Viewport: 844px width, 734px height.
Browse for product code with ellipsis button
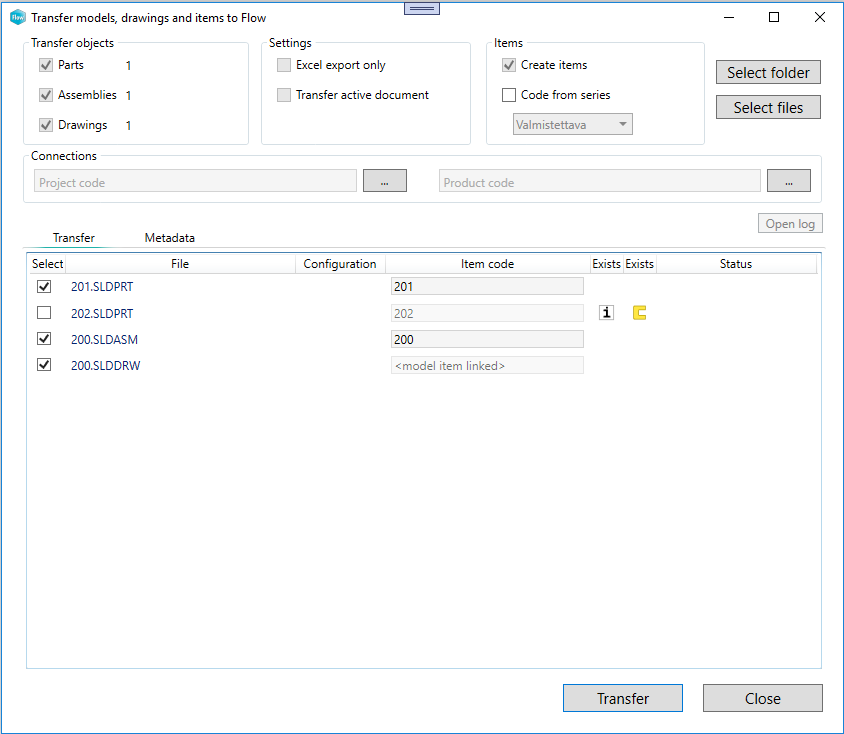(x=788, y=181)
